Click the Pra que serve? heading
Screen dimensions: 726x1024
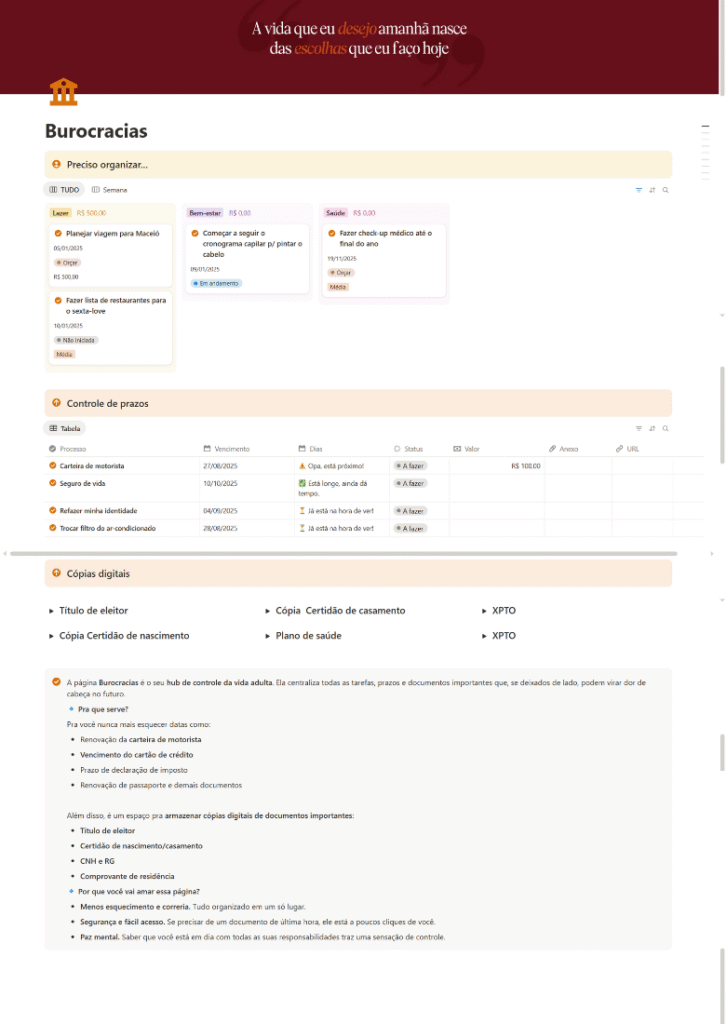pyautogui.click(x=103, y=709)
